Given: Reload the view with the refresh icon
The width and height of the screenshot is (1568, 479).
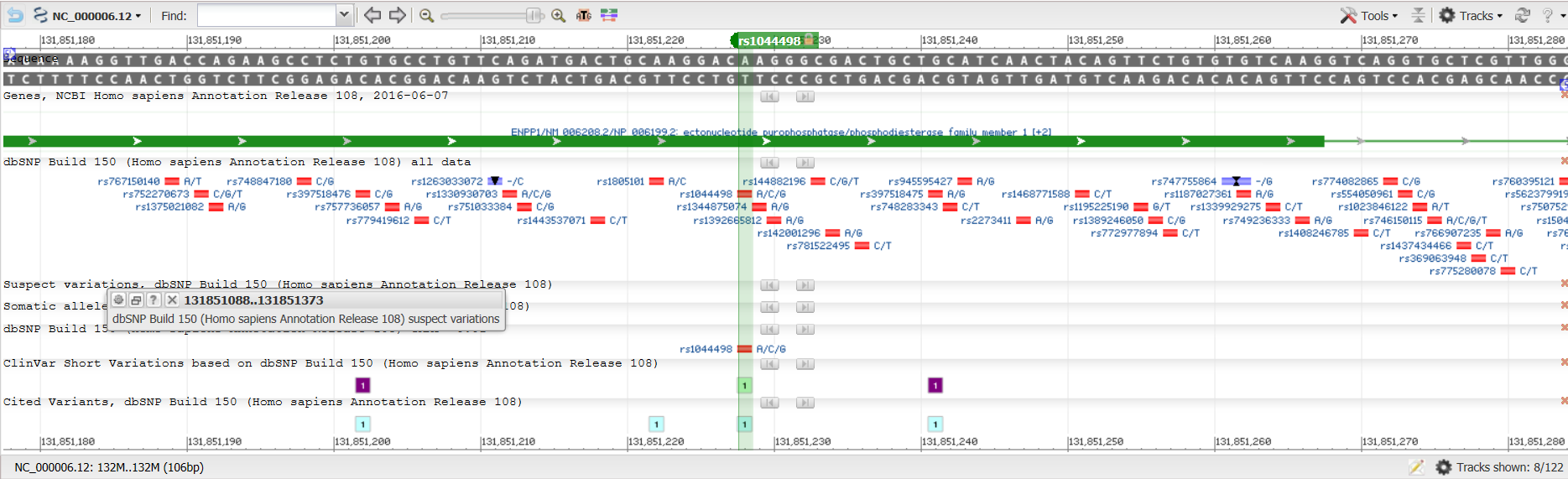Looking at the screenshot, I should pyautogui.click(x=1522, y=15).
